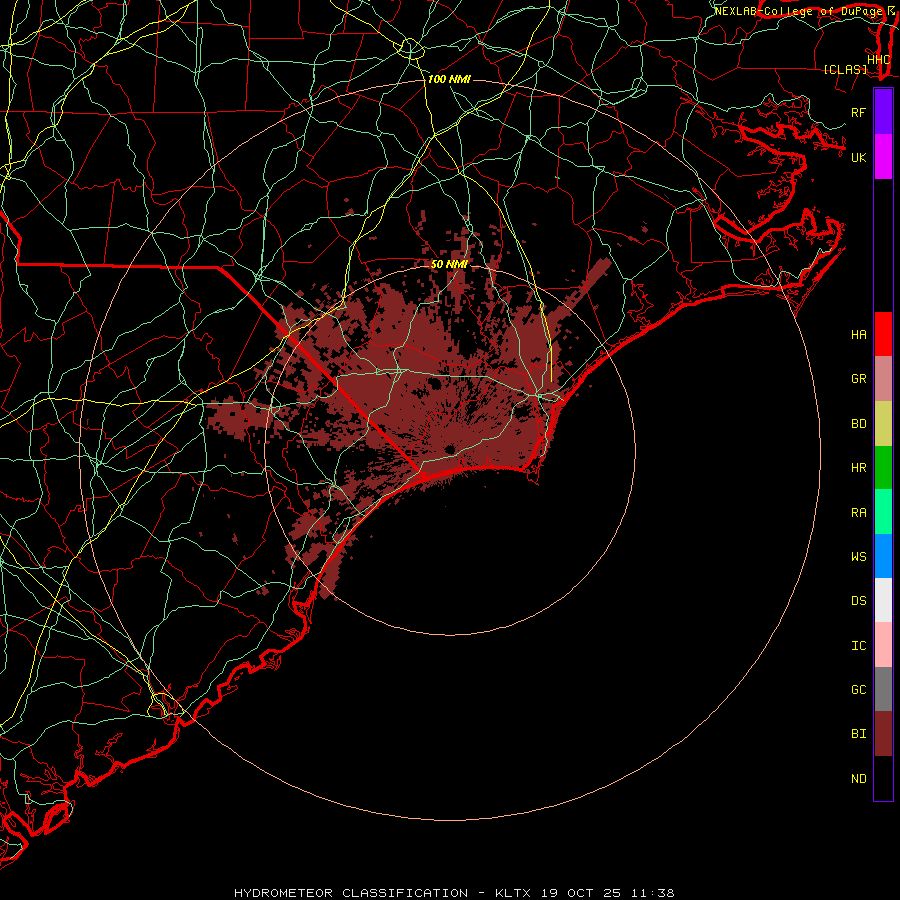Click the red HA legend color swatch
Image resolution: width=900 pixels, height=900 pixels.
[883, 334]
